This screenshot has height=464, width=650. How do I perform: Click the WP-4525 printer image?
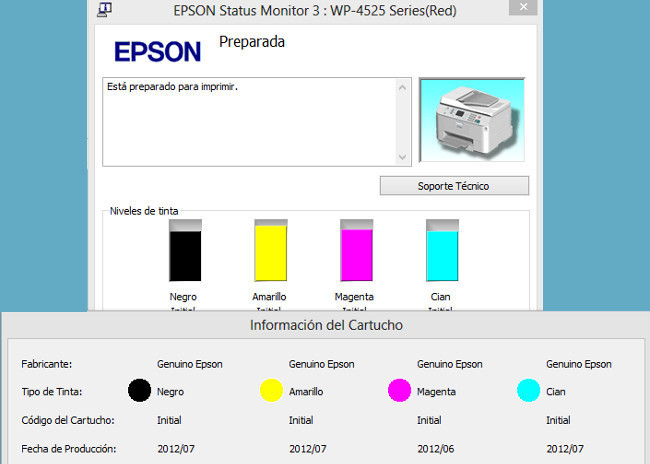pyautogui.click(x=472, y=120)
